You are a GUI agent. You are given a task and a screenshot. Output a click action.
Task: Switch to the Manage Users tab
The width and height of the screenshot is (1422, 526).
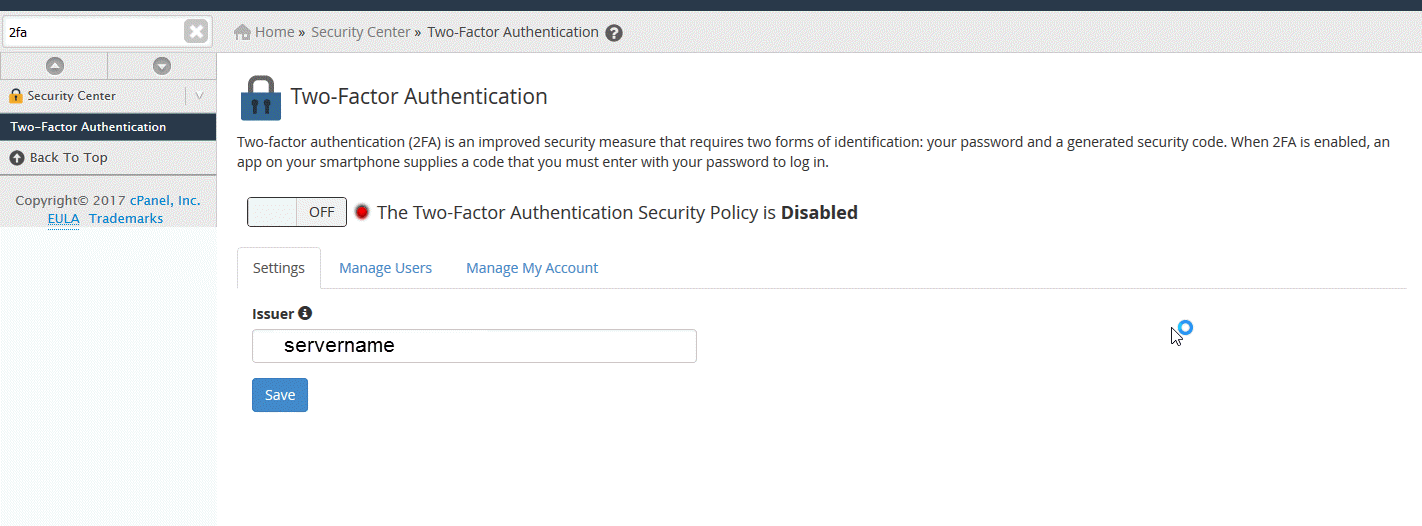[x=385, y=268]
